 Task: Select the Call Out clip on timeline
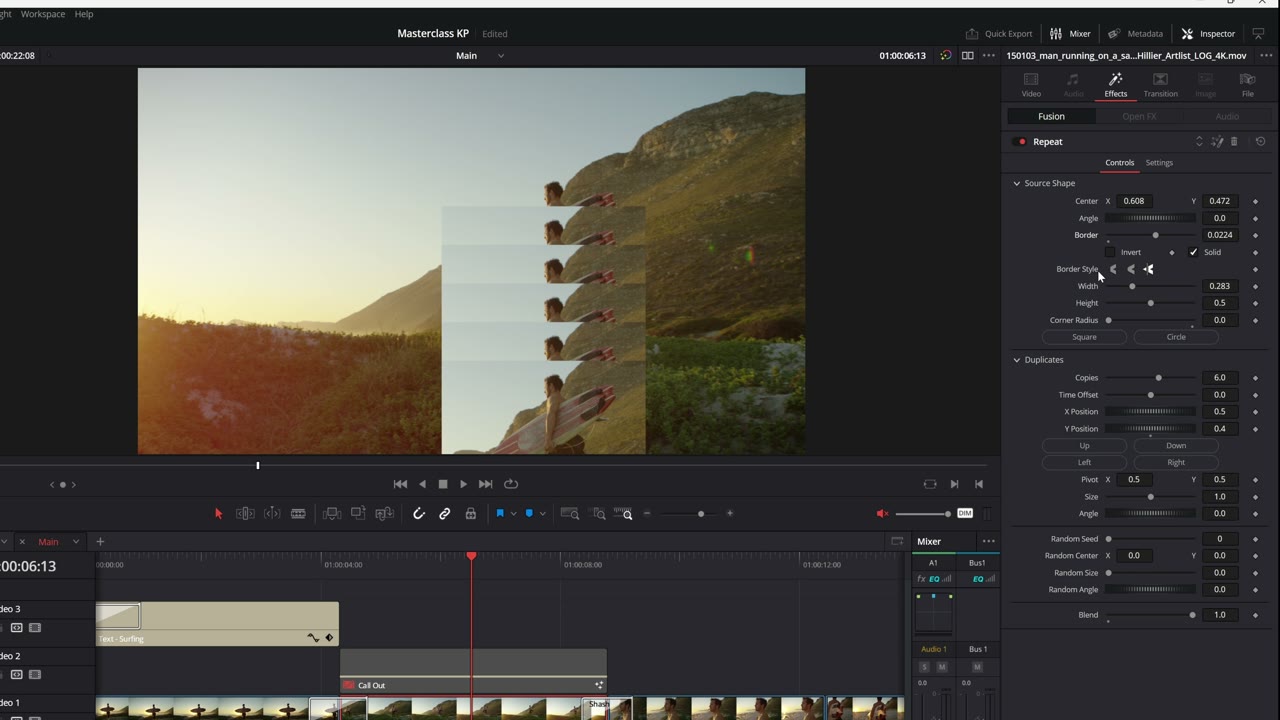(473, 670)
